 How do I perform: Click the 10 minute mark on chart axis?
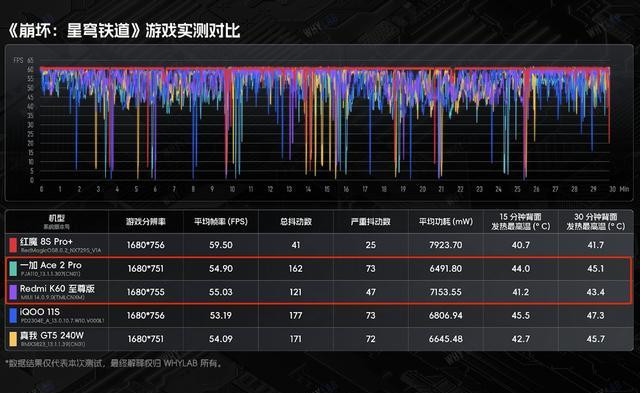[232, 189]
